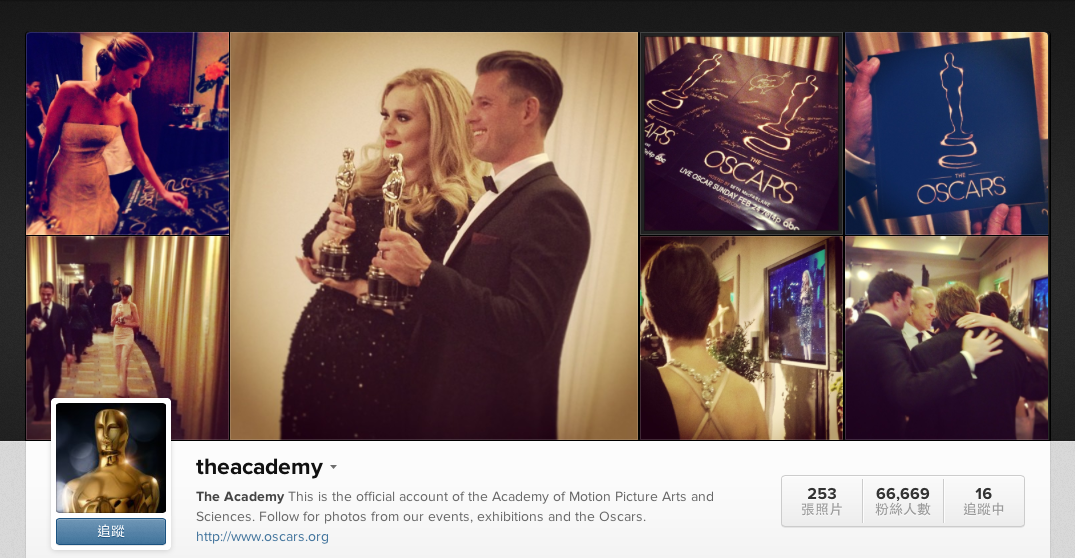Open the 16 追蹤中 following list
Image resolution: width=1075 pixels, height=558 pixels.
[983, 501]
